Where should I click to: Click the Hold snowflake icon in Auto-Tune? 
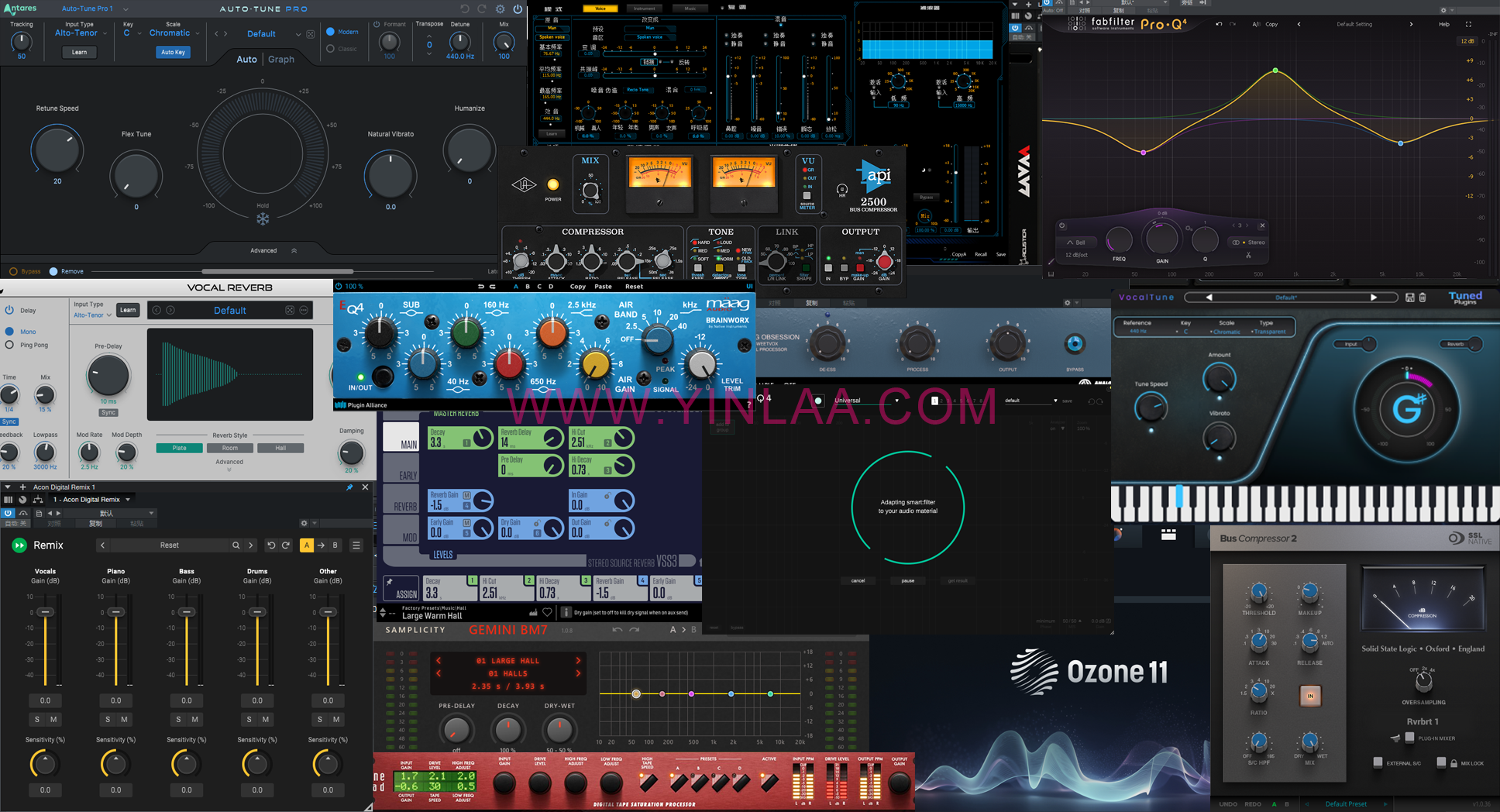click(x=263, y=219)
